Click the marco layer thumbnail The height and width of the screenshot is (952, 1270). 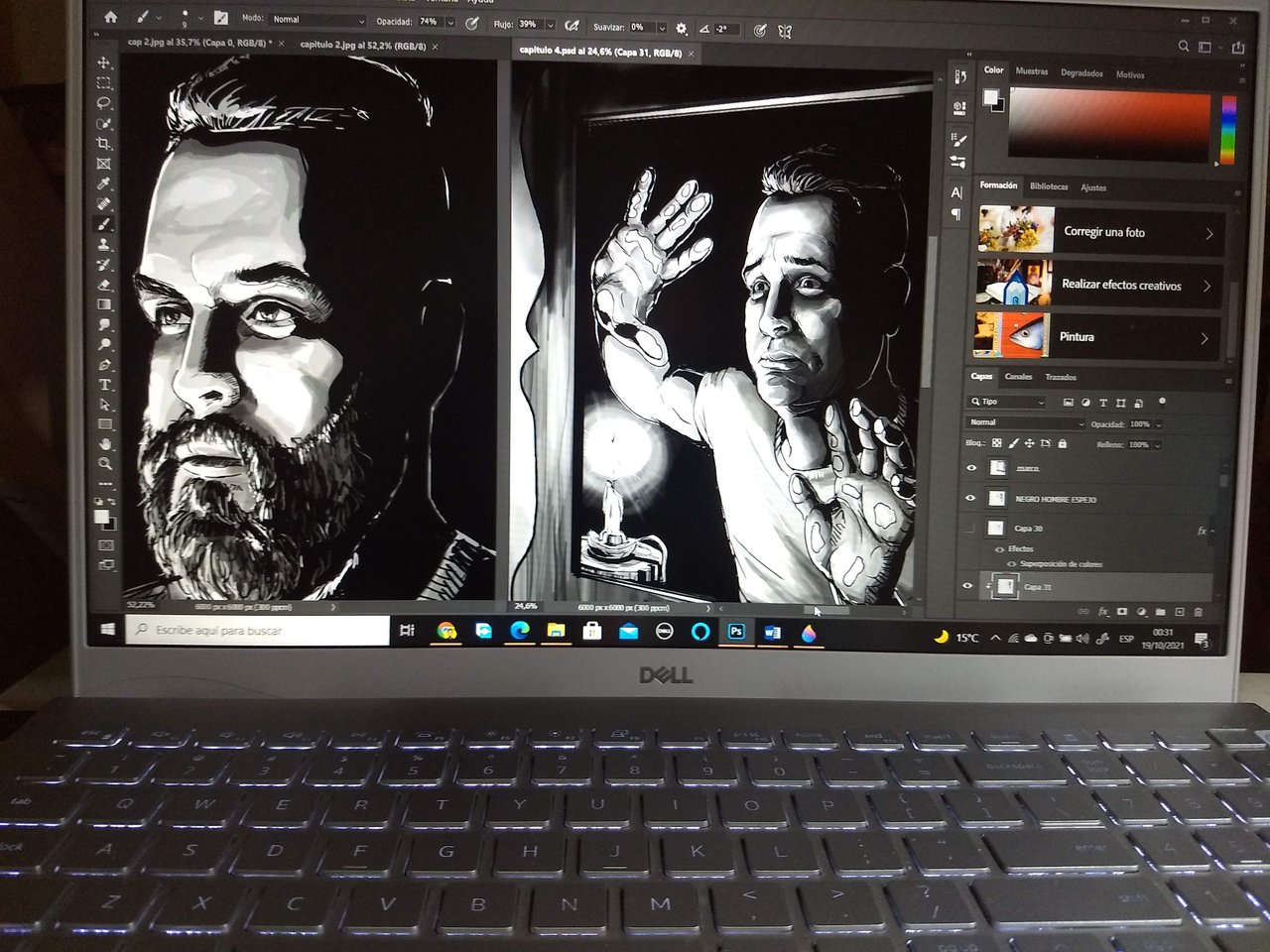[x=998, y=468]
